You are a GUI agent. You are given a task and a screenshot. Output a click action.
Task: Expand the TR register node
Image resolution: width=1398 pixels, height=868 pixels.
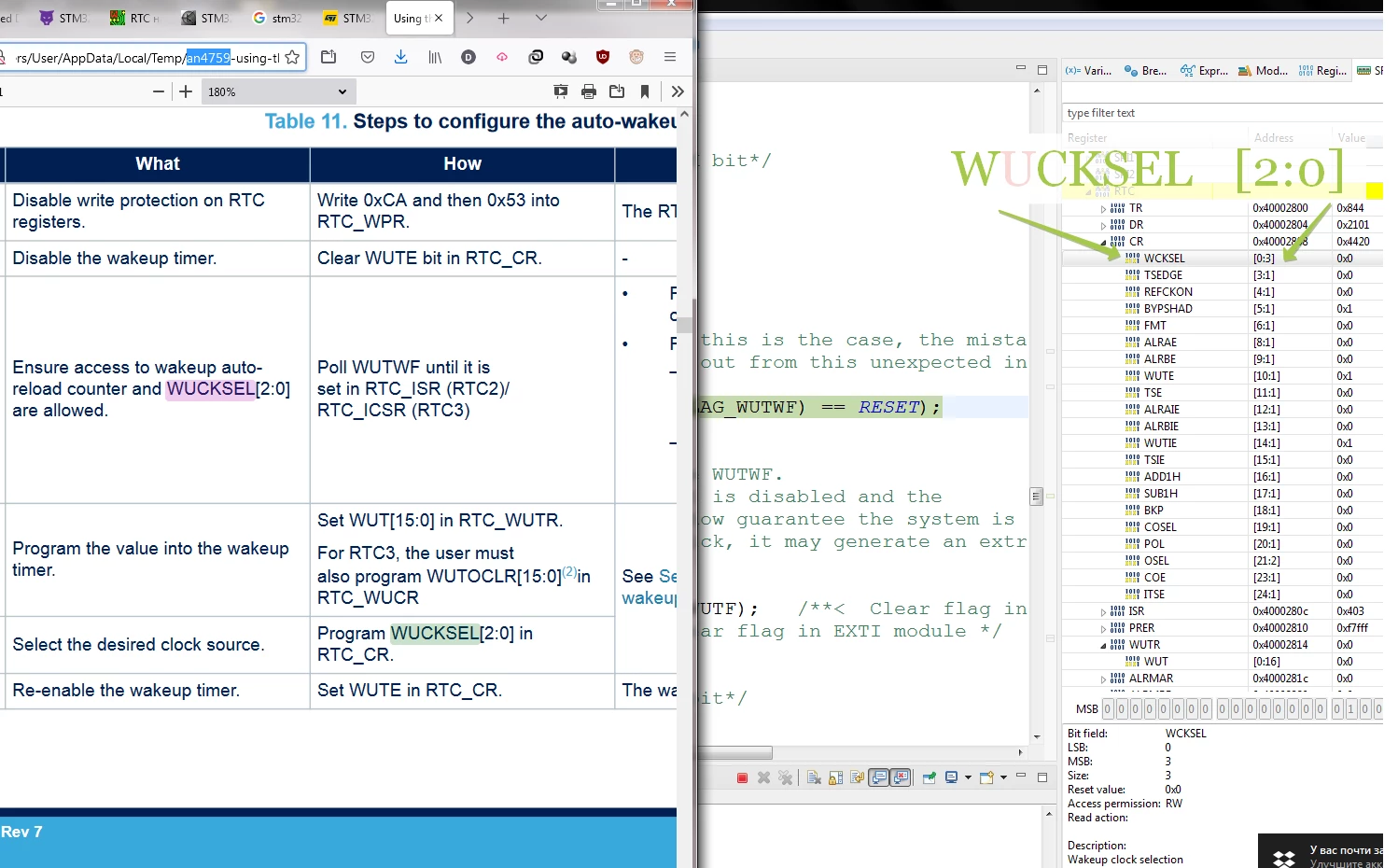[1104, 208]
